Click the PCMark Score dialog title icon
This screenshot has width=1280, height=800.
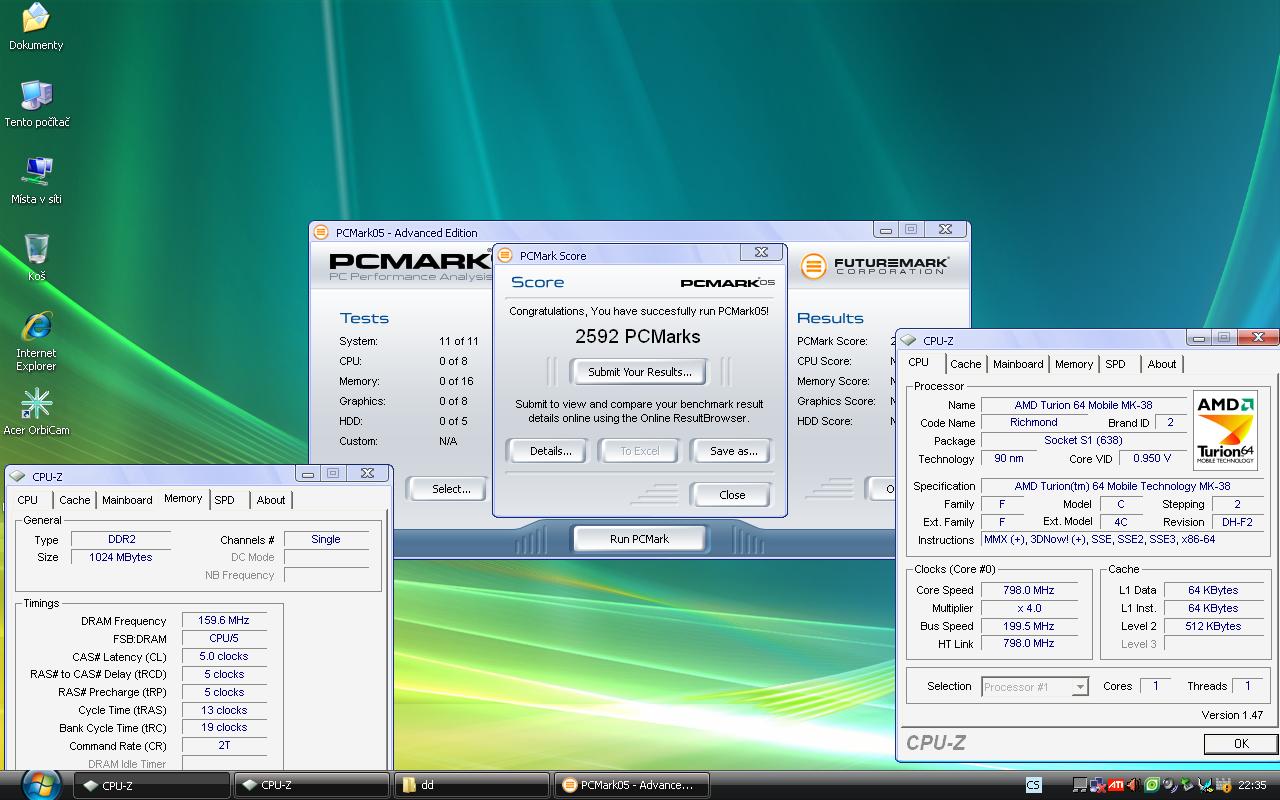(505, 255)
